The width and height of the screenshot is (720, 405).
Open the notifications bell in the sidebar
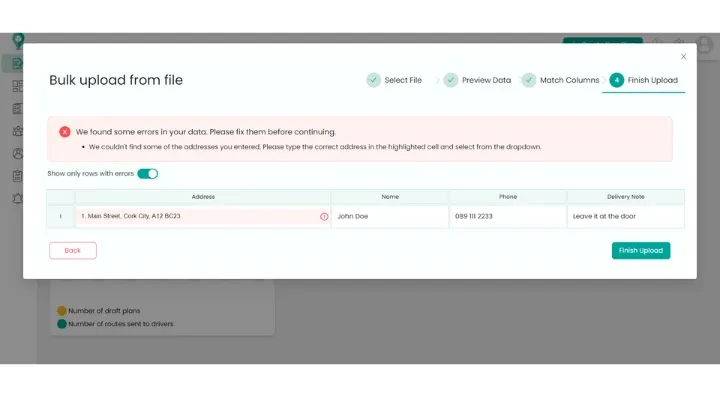click(x=17, y=198)
